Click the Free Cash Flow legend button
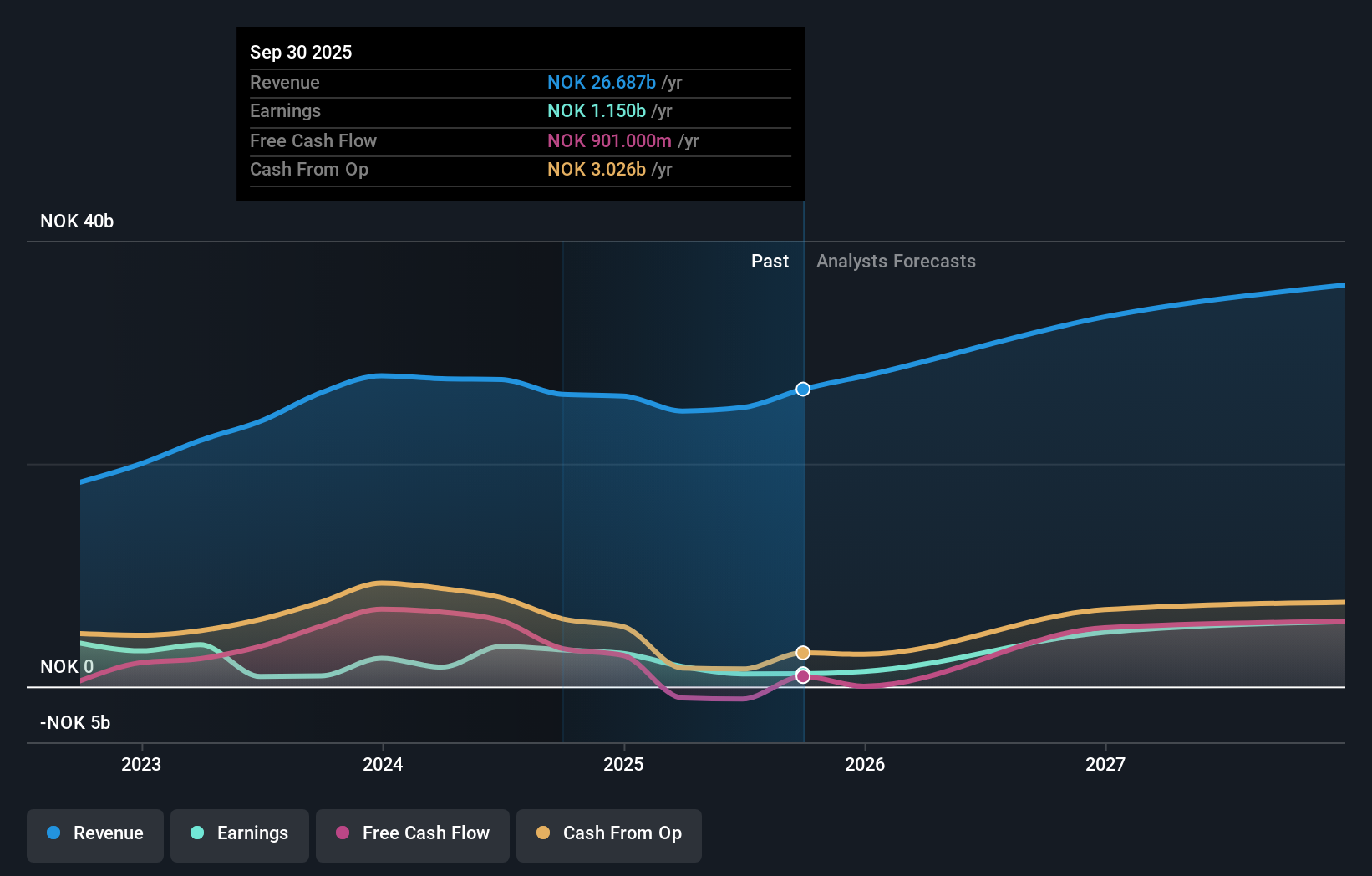Screen dimensions: 1372x876 pos(412,834)
